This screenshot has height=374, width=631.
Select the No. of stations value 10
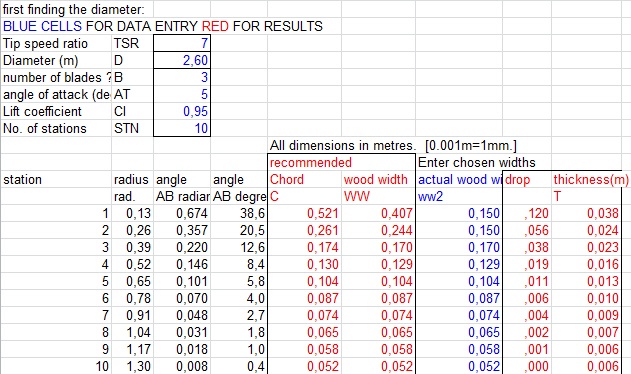(182, 128)
